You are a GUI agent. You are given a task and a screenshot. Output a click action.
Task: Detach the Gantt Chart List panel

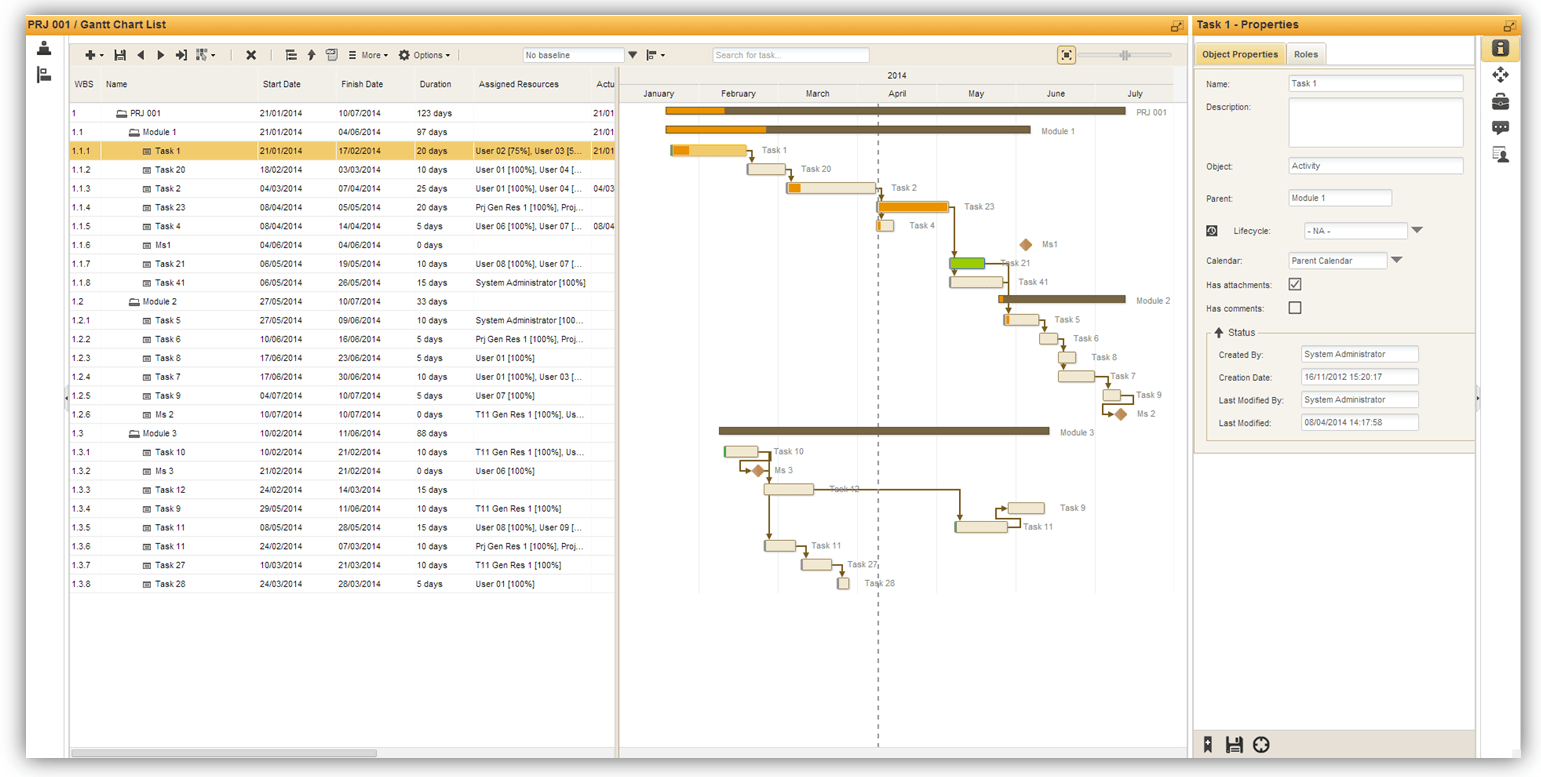(1176, 25)
